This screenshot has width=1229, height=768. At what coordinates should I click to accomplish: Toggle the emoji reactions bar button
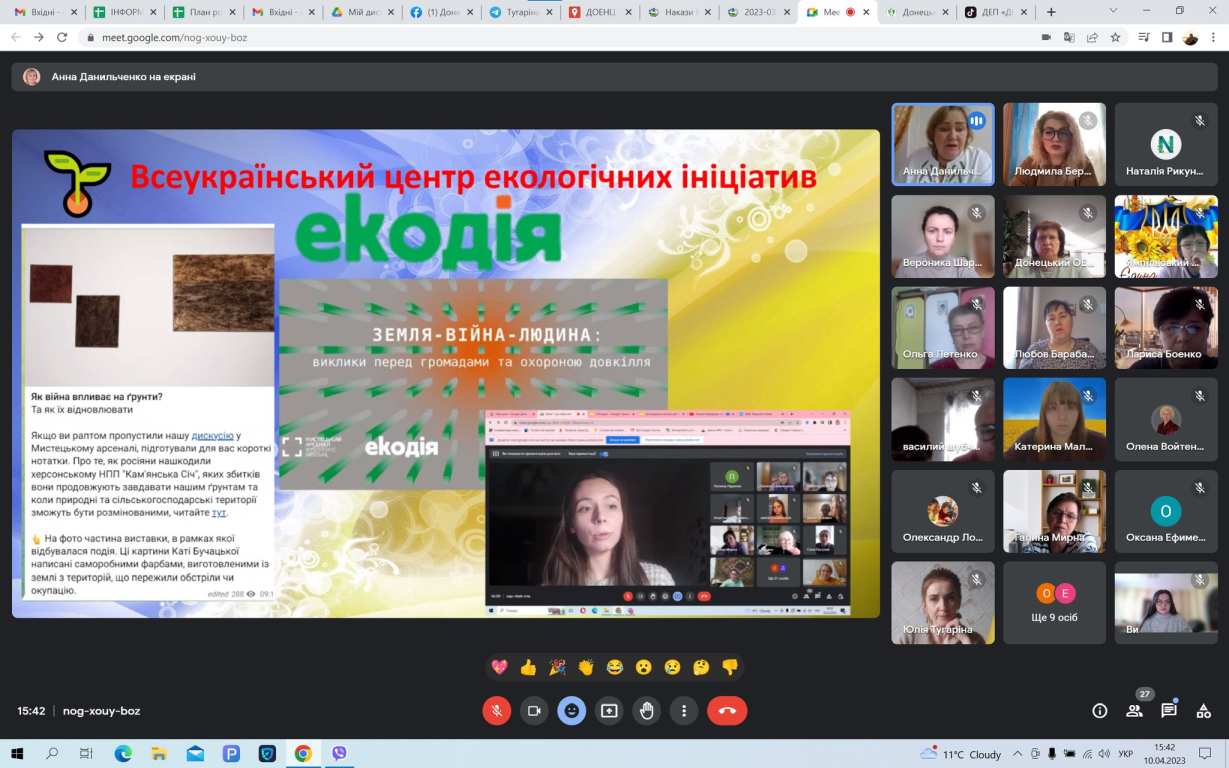click(x=572, y=711)
